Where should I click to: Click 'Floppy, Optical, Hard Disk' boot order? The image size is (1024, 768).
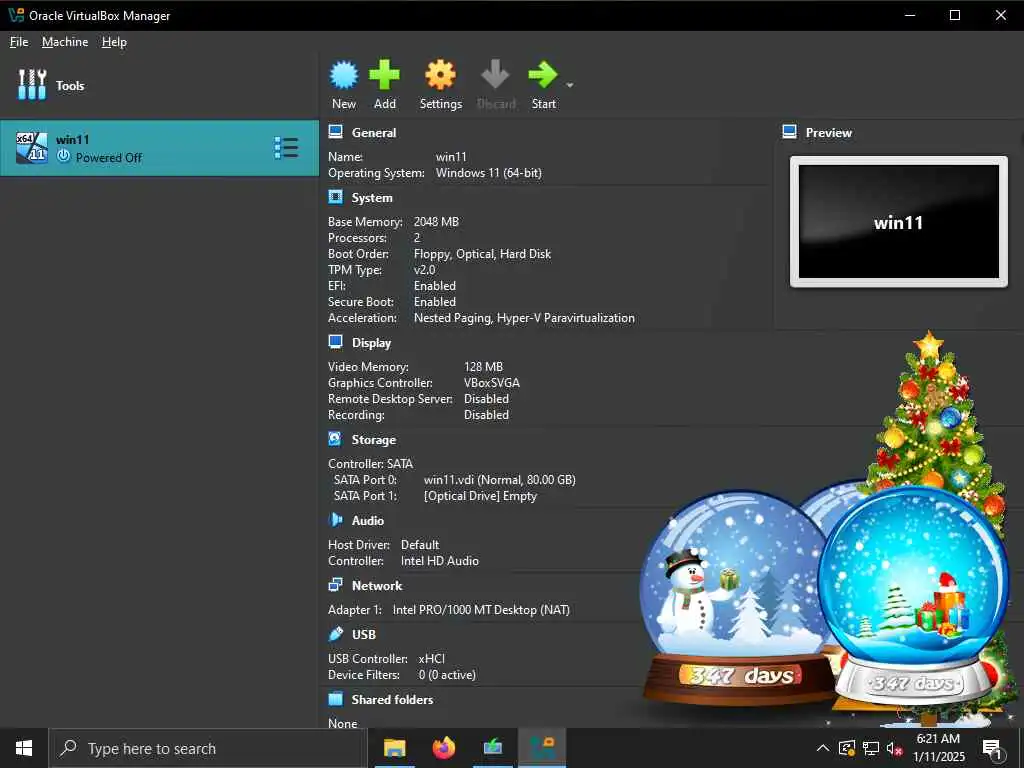483,254
